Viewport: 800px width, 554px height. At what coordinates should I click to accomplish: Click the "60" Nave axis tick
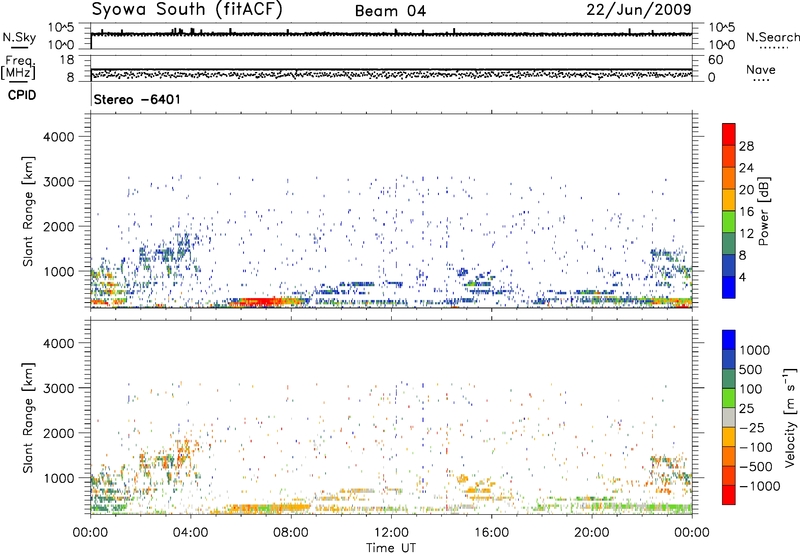(x=715, y=60)
